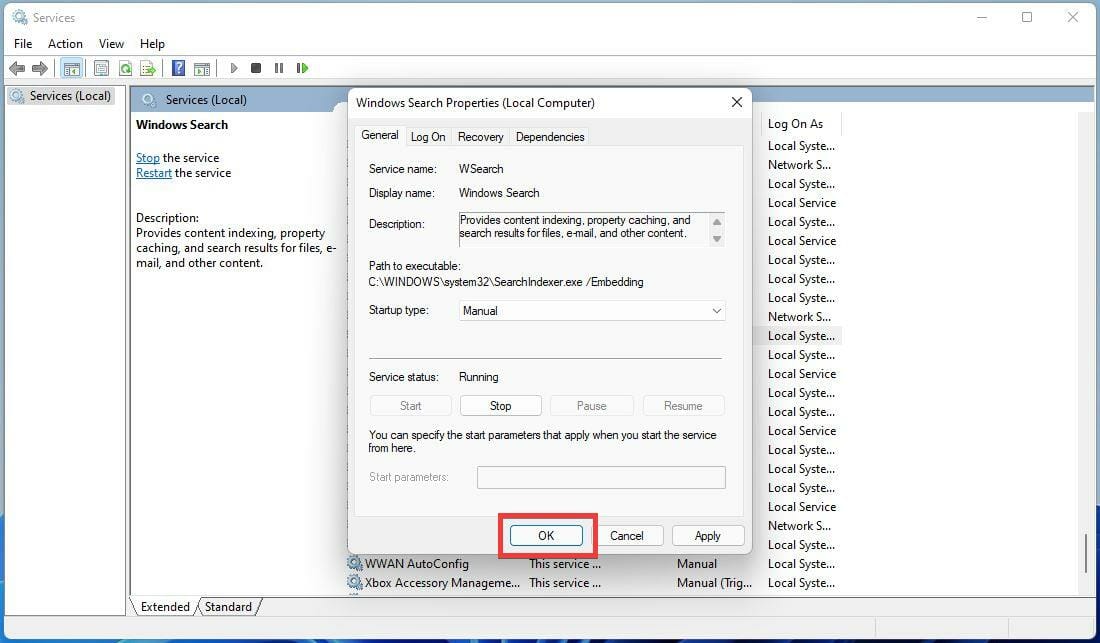Click the Refresh toolbar icon

125,68
